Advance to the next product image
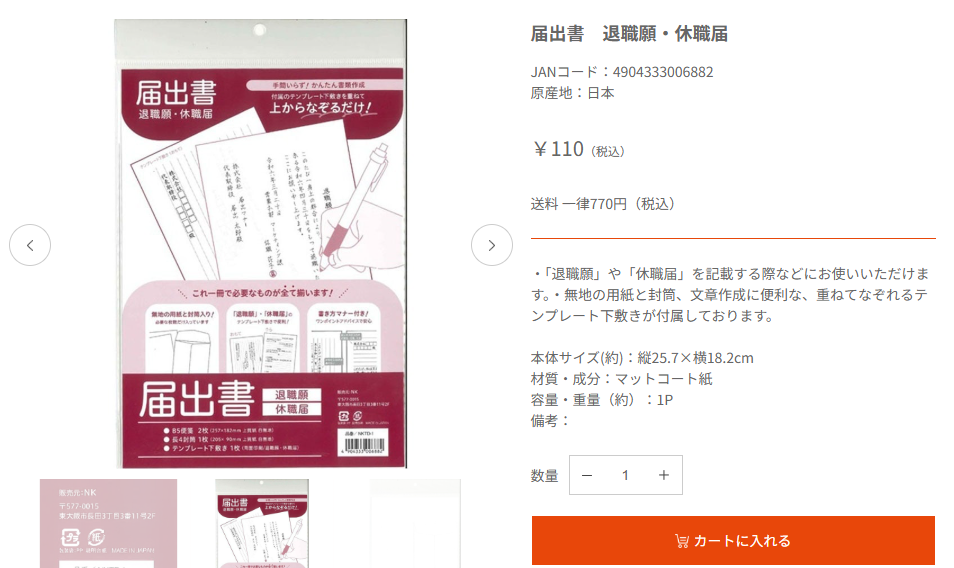Screen dimensions: 954x568 492,245
